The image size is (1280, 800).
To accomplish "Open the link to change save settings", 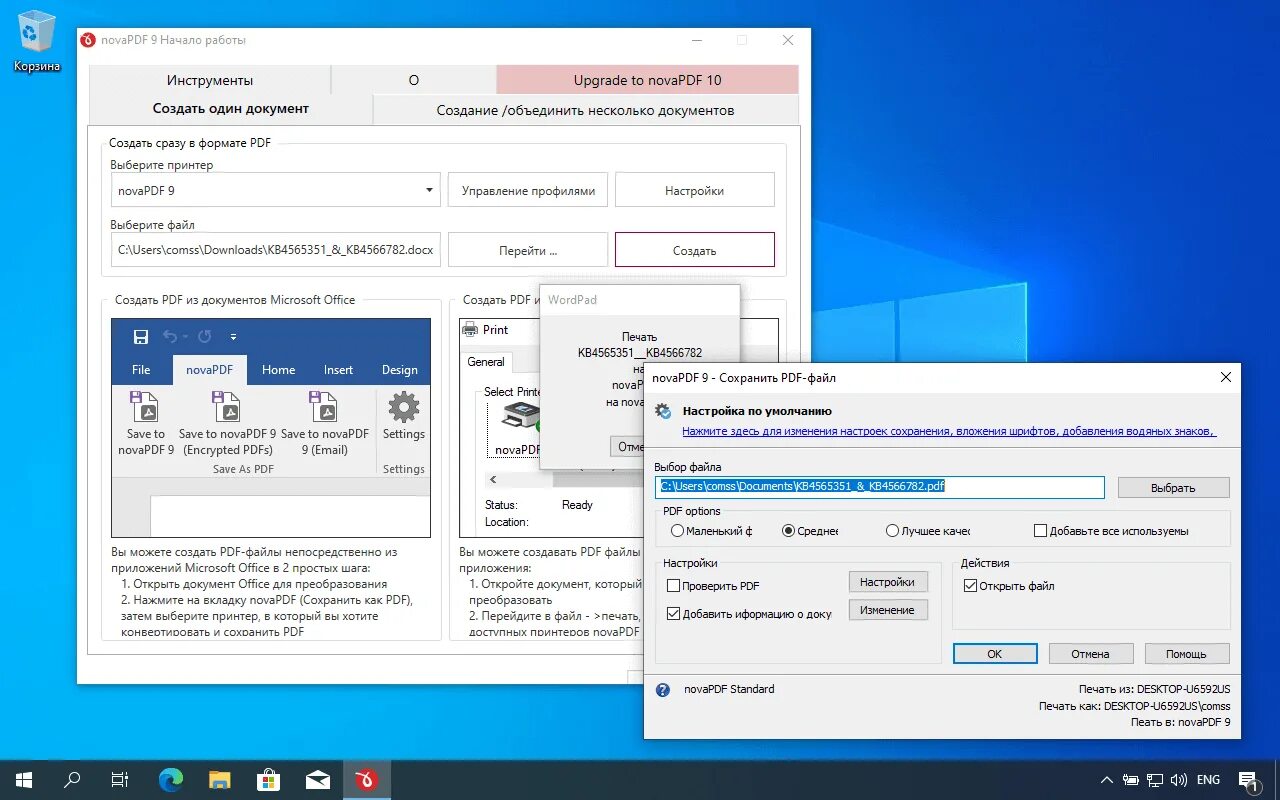I will pyautogui.click(x=948, y=431).
